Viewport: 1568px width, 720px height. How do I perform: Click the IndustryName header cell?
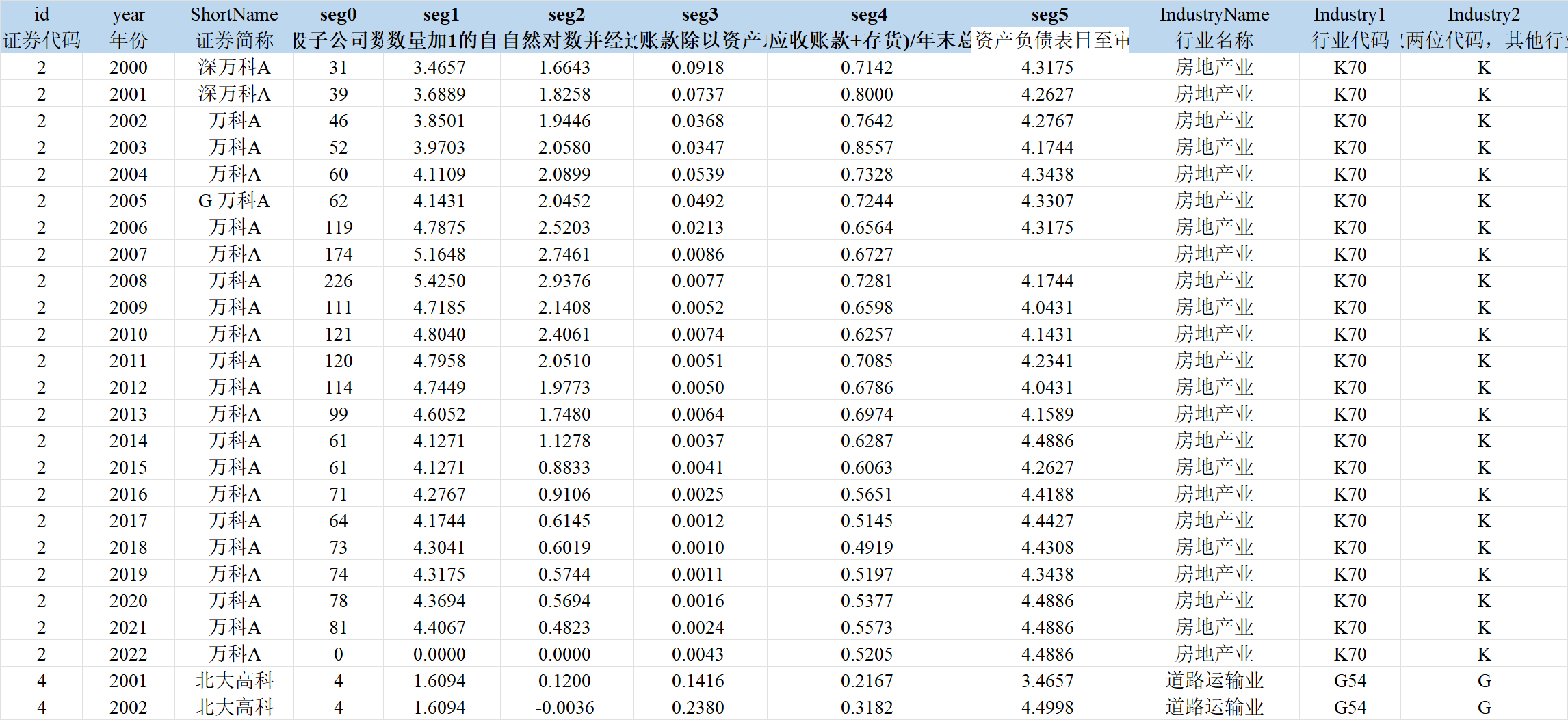coord(1214,14)
